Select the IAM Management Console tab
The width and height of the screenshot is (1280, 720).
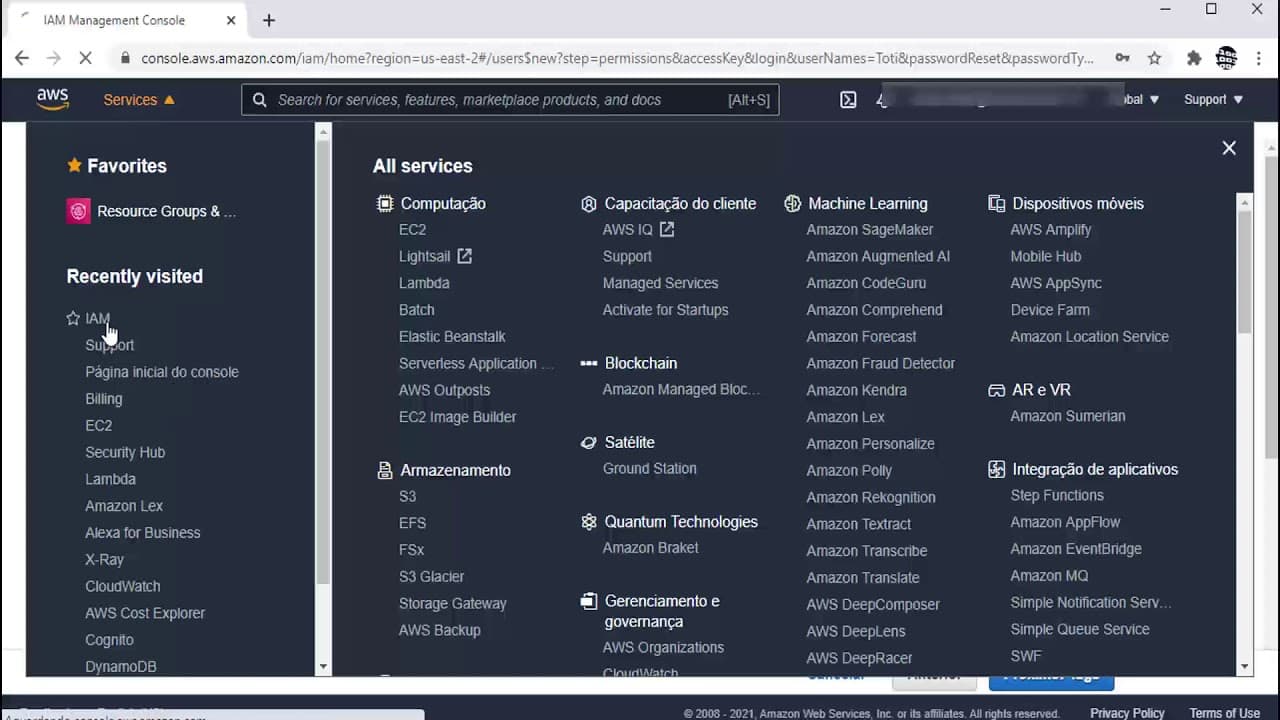[128, 20]
